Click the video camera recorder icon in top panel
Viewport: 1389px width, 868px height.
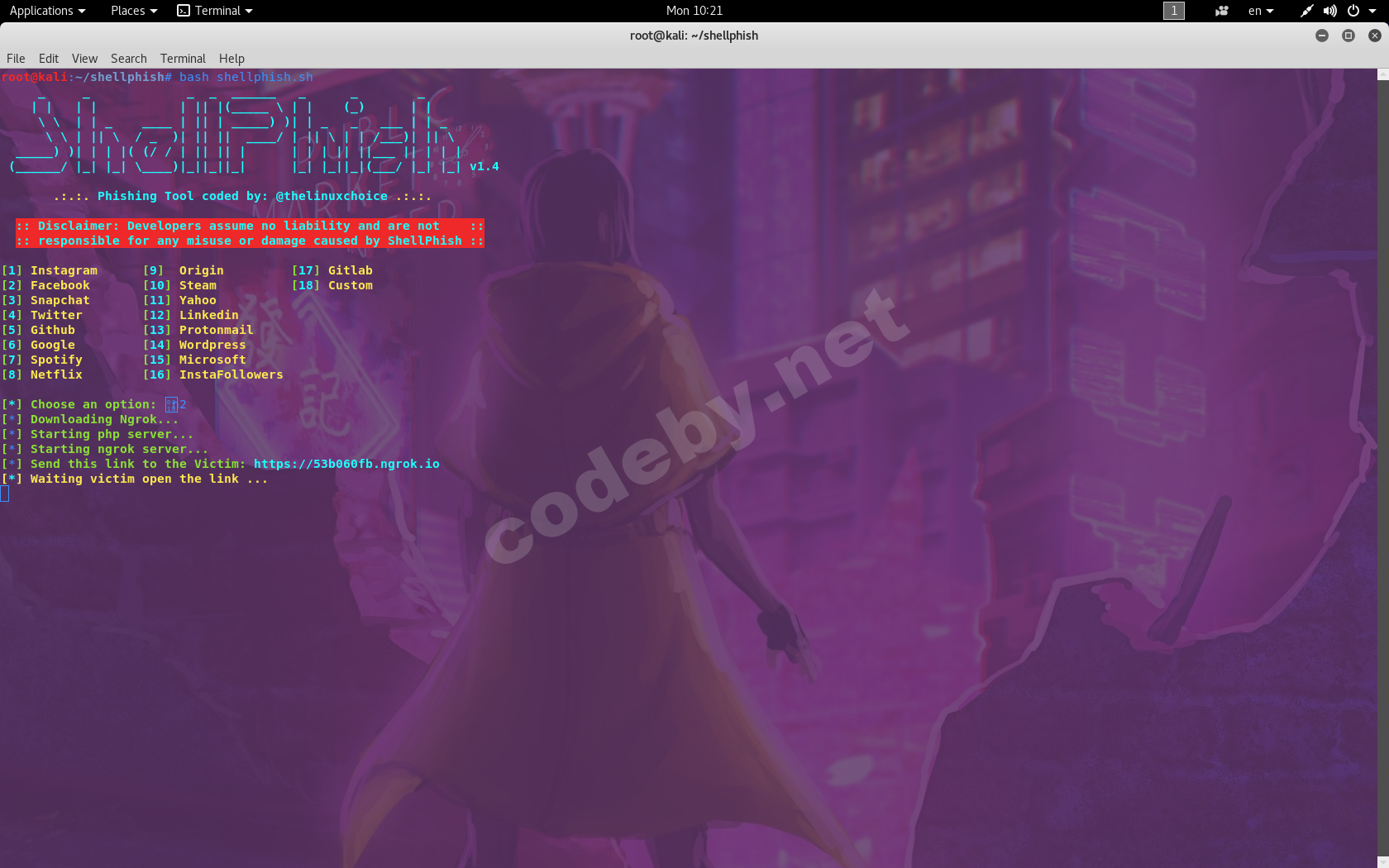[x=1221, y=11]
